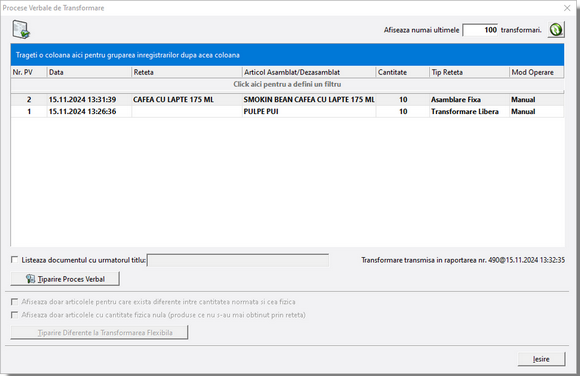Close the Procese Verbale de Transformare window
Screen dimensions: 580x376
567,8
